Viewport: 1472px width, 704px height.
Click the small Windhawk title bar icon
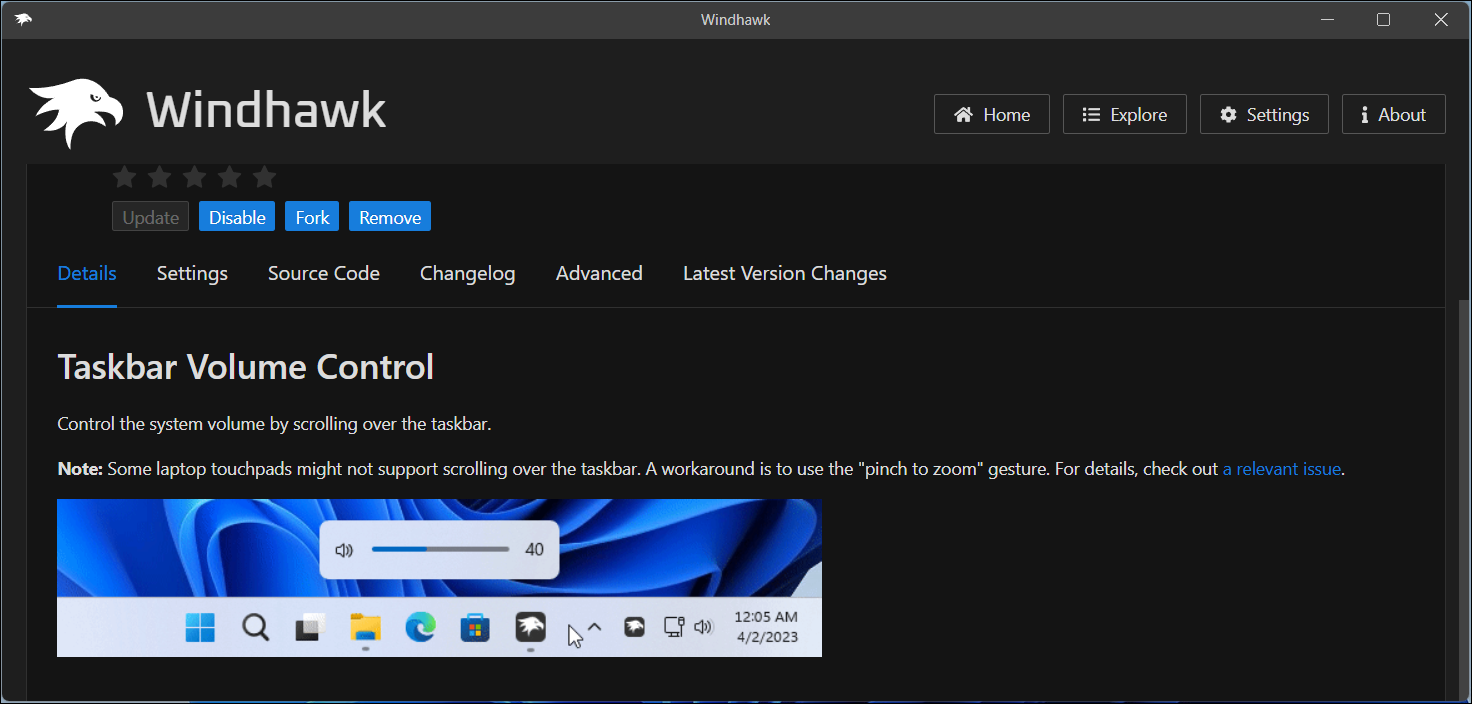23,20
